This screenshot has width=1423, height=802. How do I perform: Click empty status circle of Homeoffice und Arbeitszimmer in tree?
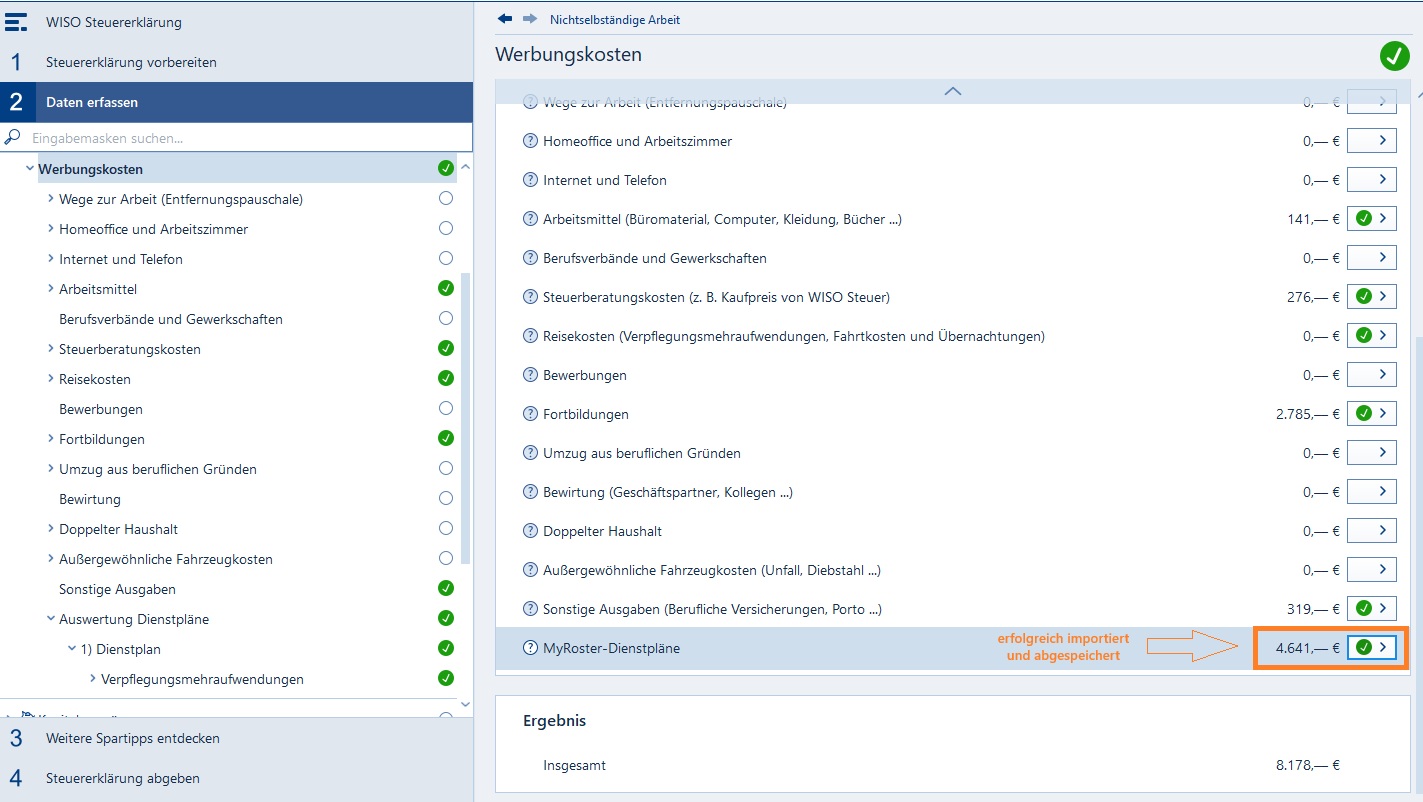pyautogui.click(x=446, y=229)
